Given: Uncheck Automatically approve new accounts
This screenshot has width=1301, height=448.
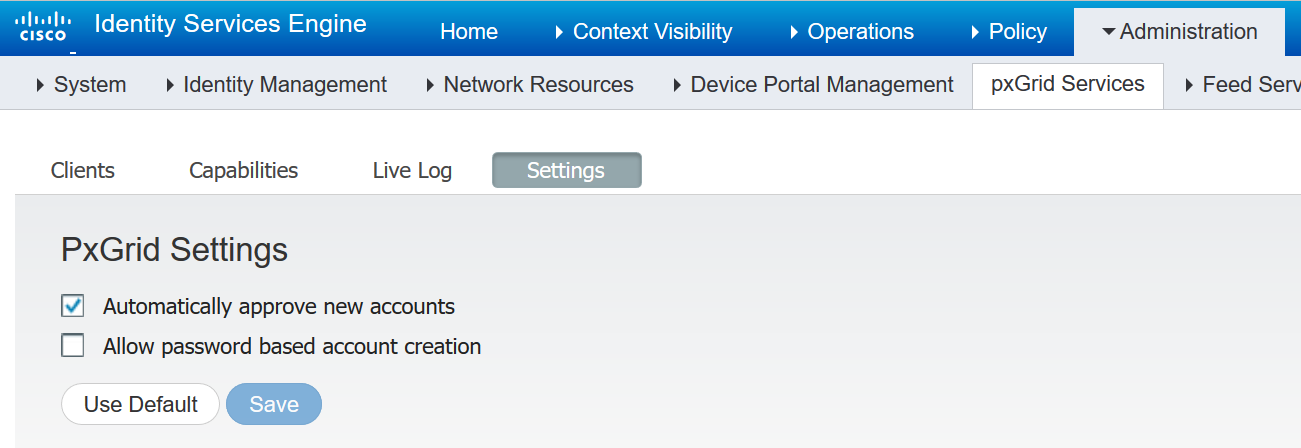Looking at the screenshot, I should pos(73,306).
